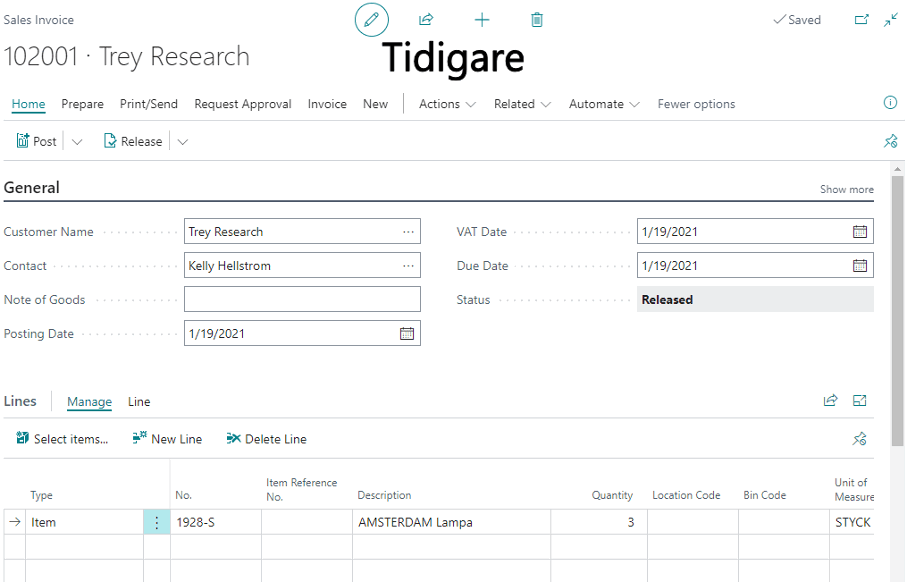Select the Manage tab in Lines
The width and height of the screenshot is (908, 582).
89,402
